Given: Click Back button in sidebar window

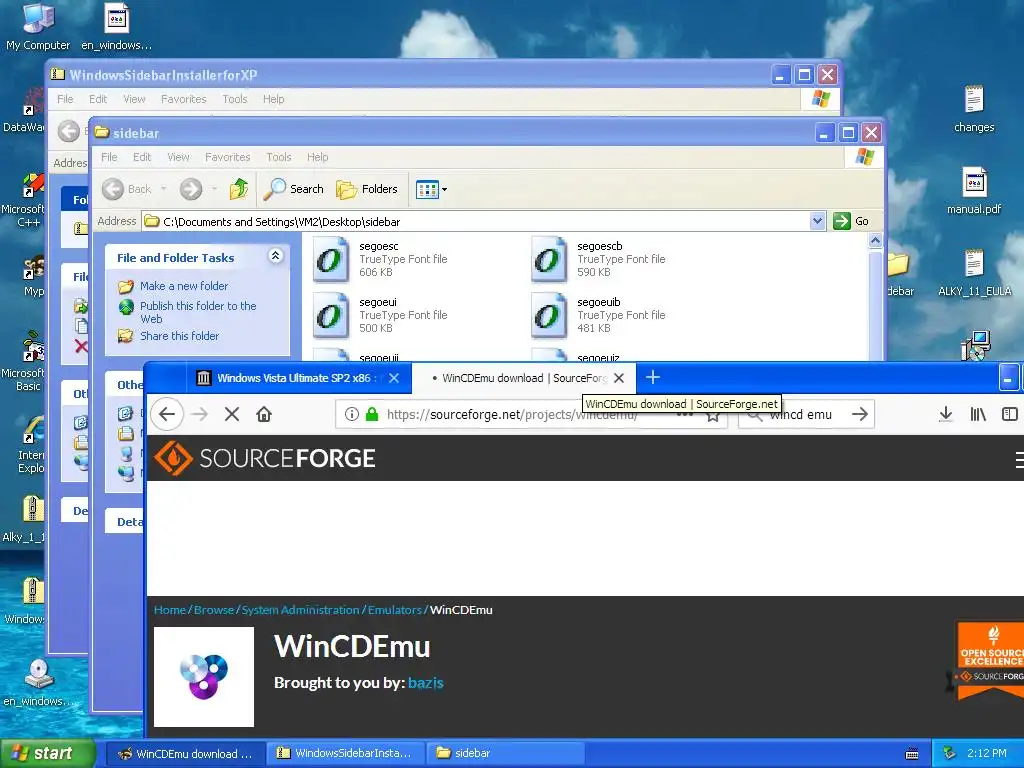Looking at the screenshot, I should point(127,189).
